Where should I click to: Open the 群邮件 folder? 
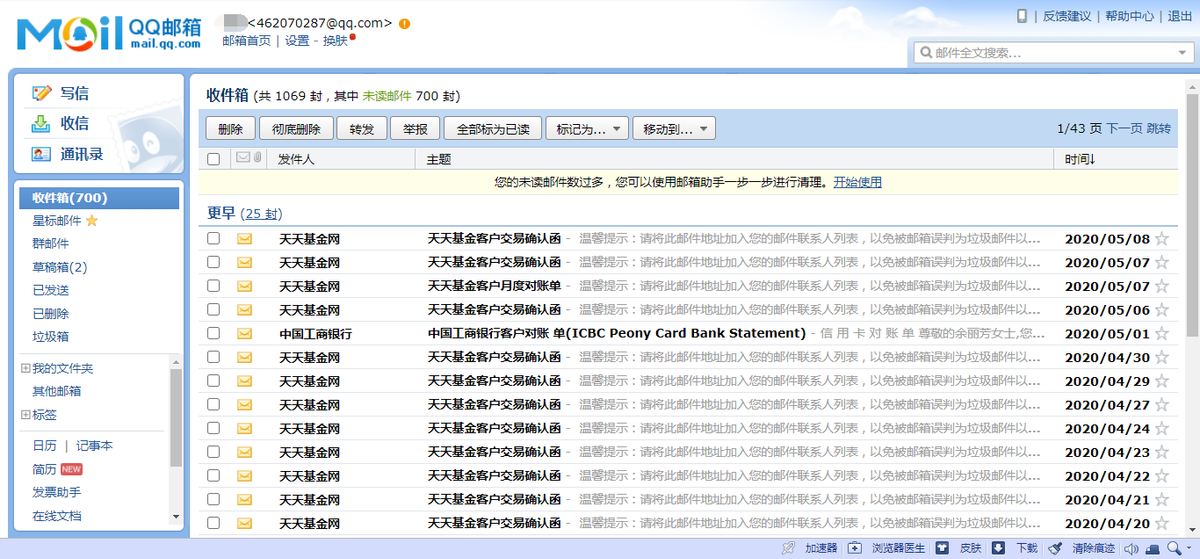click(x=50, y=243)
